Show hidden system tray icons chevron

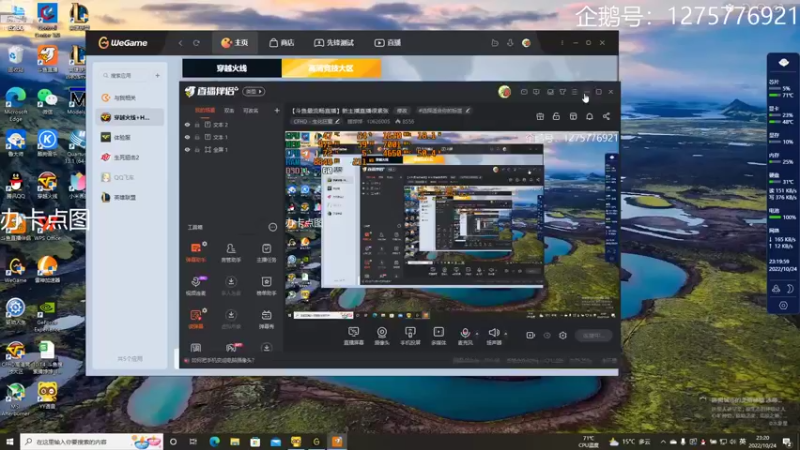click(x=663, y=442)
